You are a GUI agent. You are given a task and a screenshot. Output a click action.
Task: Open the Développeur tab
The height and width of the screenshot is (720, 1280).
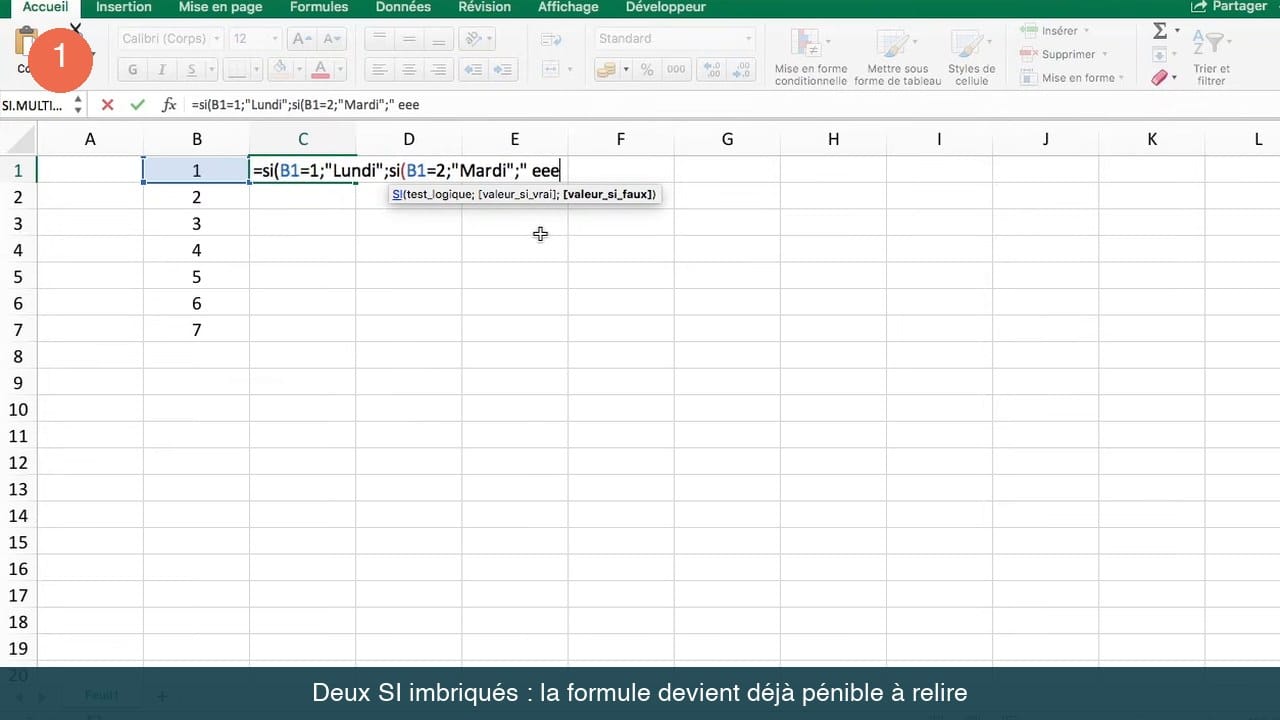pyautogui.click(x=666, y=7)
